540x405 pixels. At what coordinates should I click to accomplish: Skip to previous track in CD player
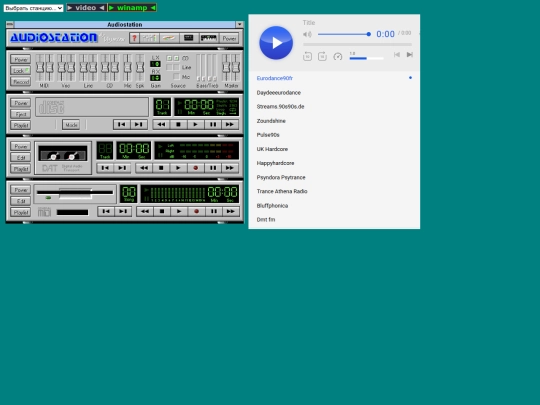coord(122,124)
